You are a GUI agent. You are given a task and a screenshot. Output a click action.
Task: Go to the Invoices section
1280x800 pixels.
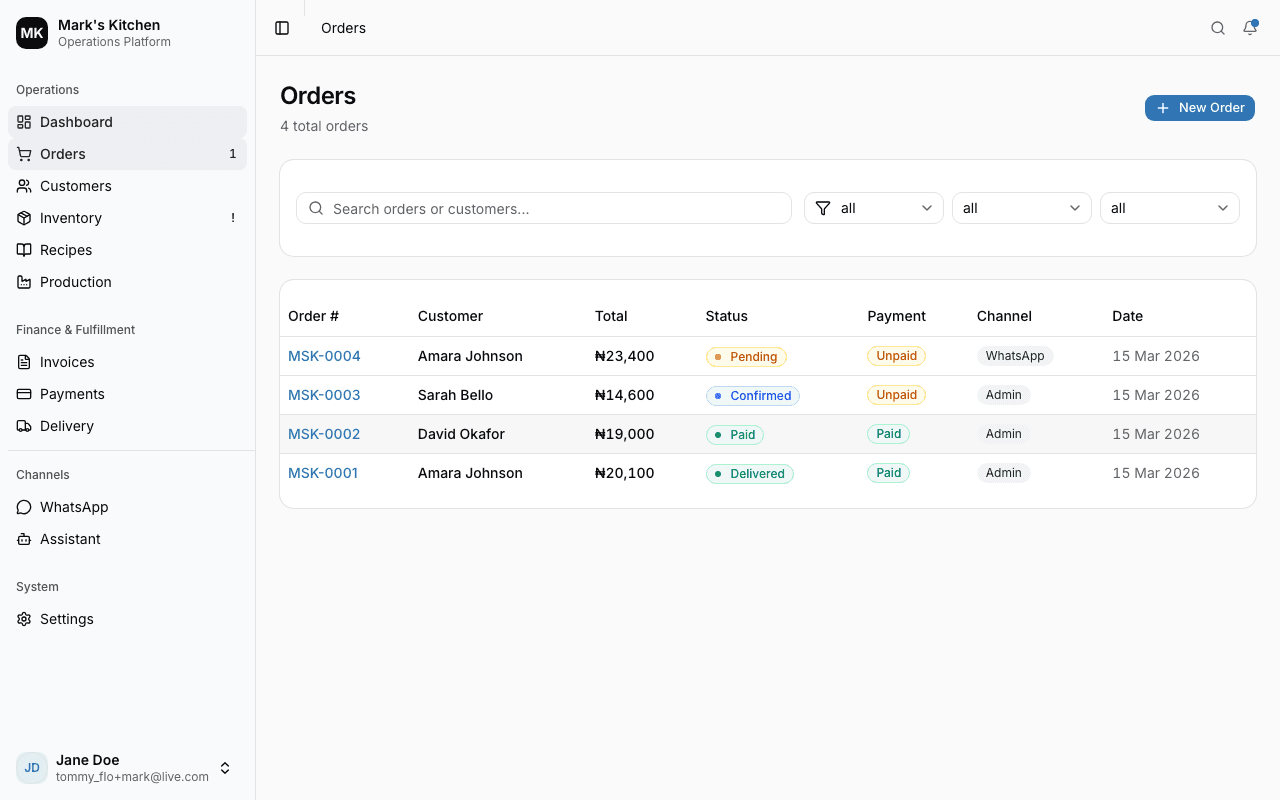pos(65,361)
